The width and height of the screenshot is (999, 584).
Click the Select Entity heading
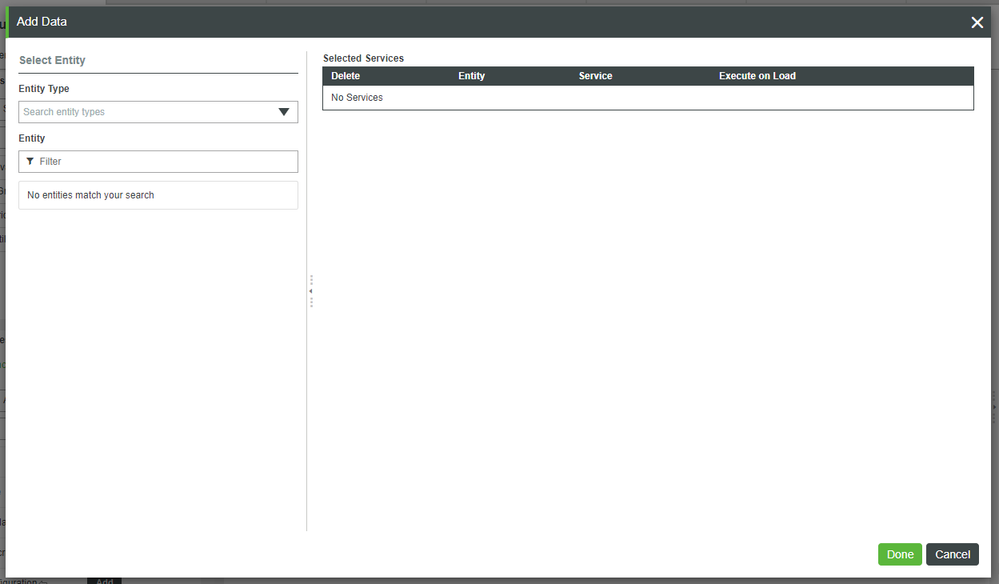pyautogui.click(x=52, y=60)
